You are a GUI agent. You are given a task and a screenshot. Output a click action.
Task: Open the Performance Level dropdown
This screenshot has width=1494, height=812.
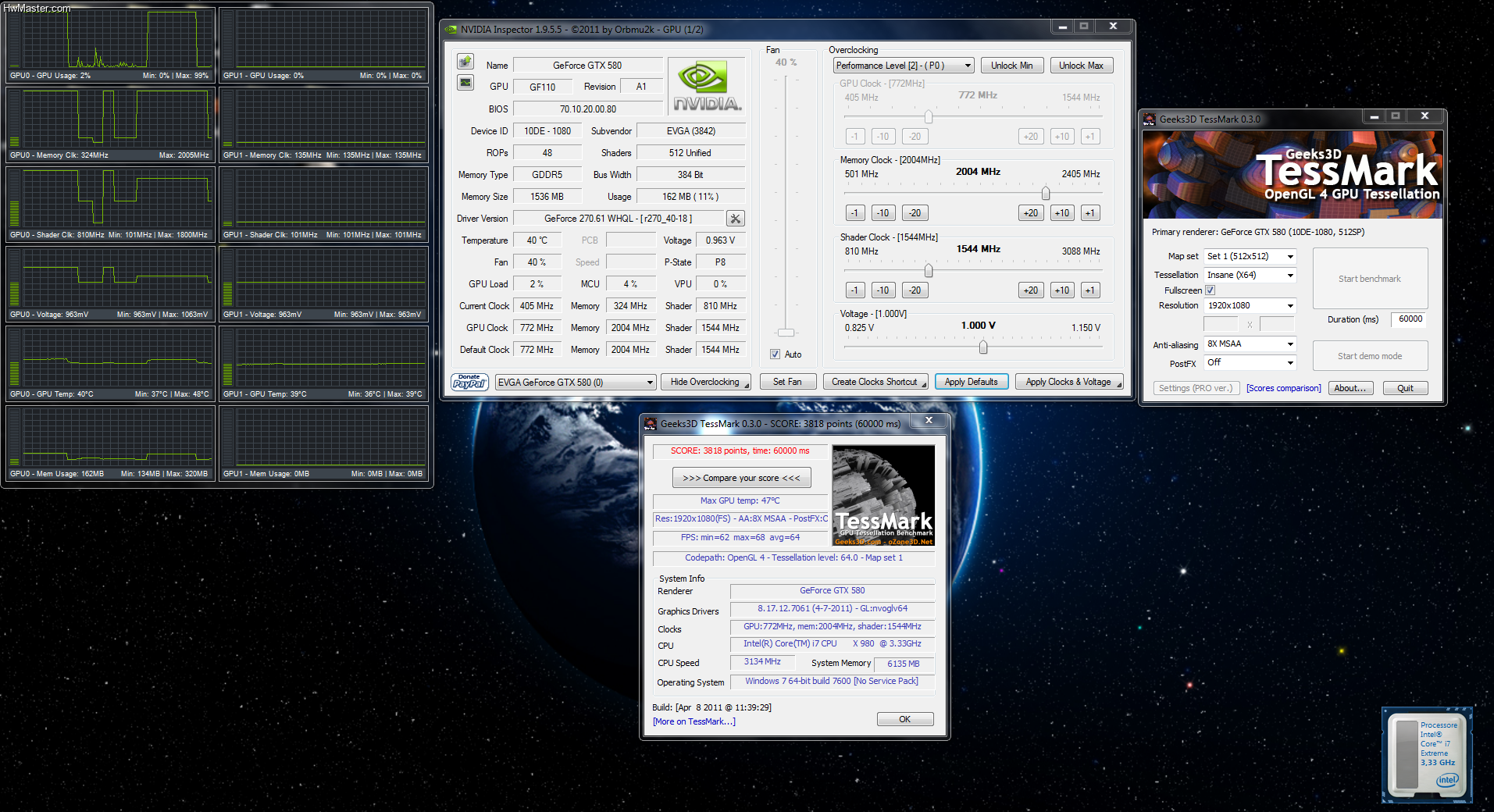coord(904,66)
